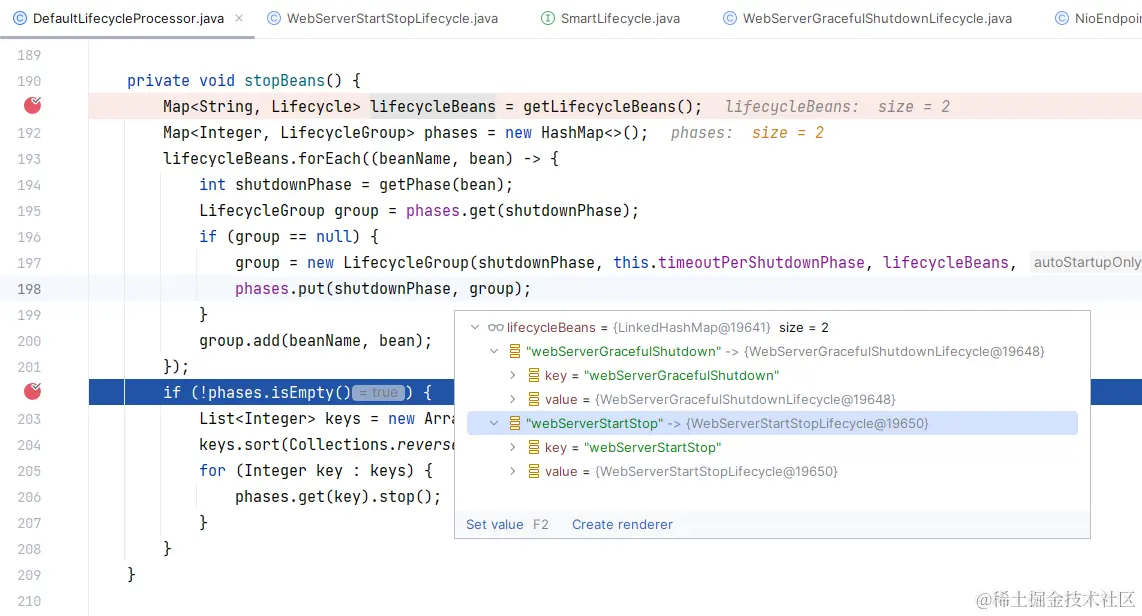Collapse the lifecycleBeans root node

tap(475, 328)
